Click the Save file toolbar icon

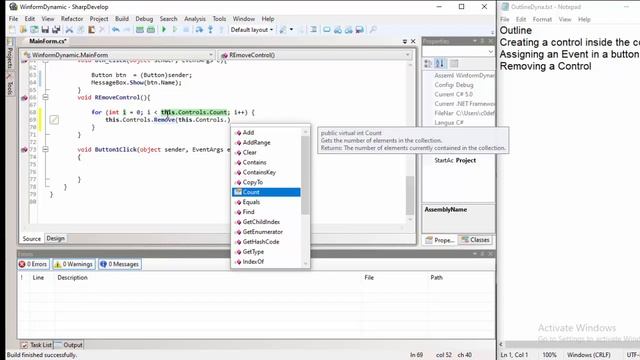coord(45,29)
